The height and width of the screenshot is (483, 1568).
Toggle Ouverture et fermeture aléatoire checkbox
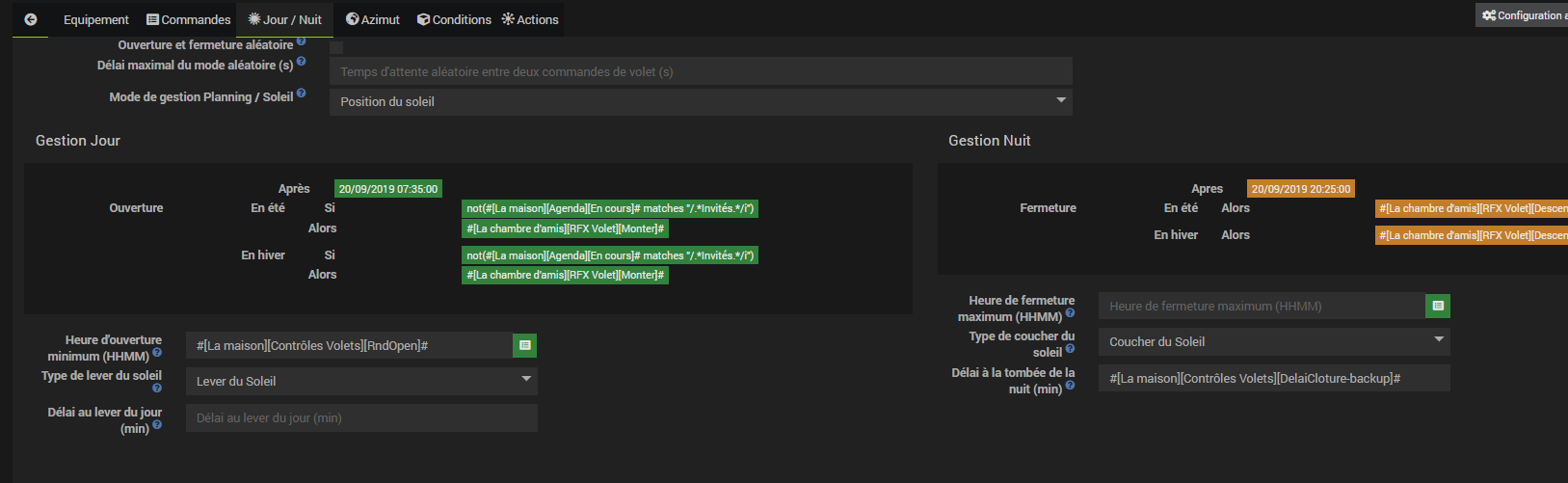pos(336,47)
